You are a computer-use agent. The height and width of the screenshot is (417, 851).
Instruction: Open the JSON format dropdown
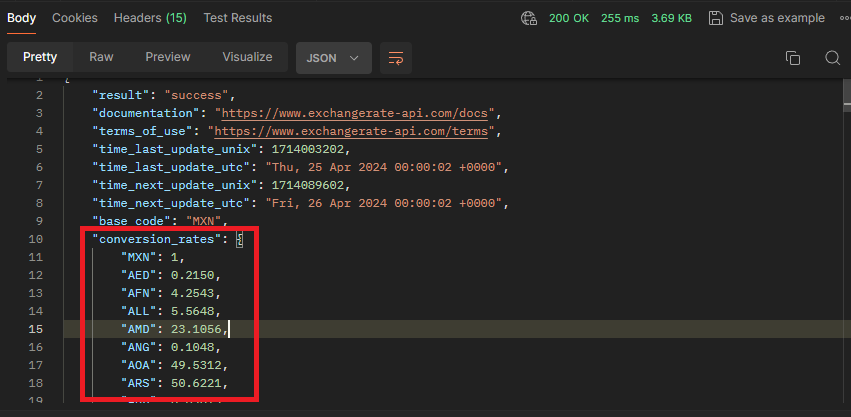coord(334,58)
